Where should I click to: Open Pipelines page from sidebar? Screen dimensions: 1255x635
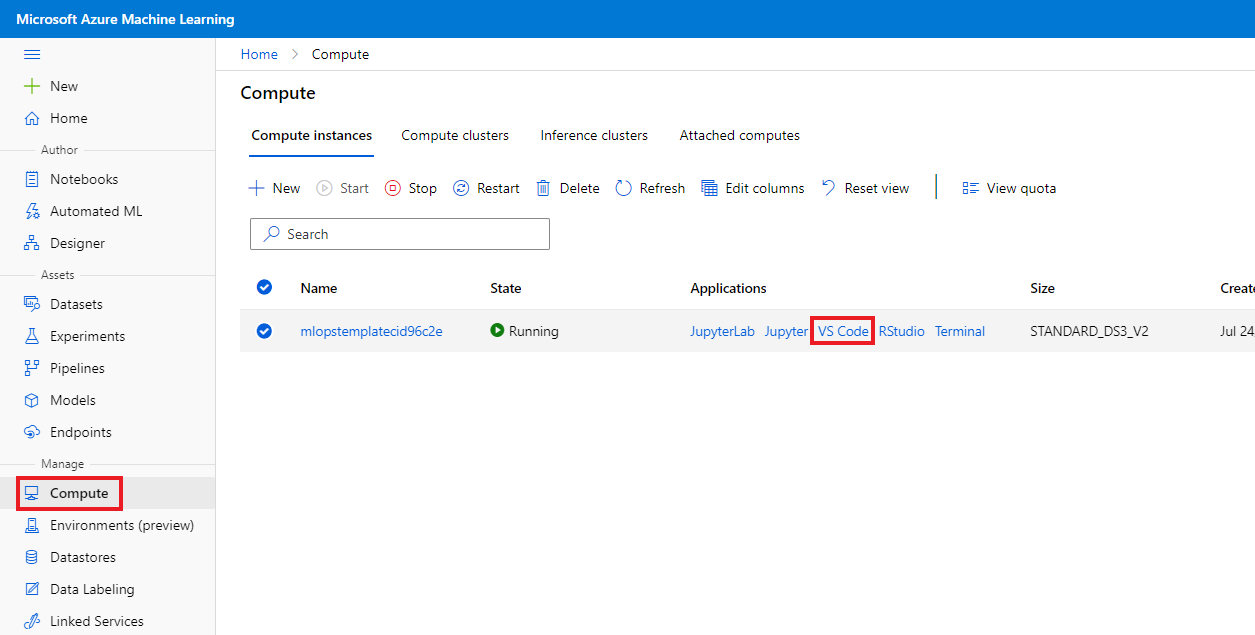tap(77, 368)
